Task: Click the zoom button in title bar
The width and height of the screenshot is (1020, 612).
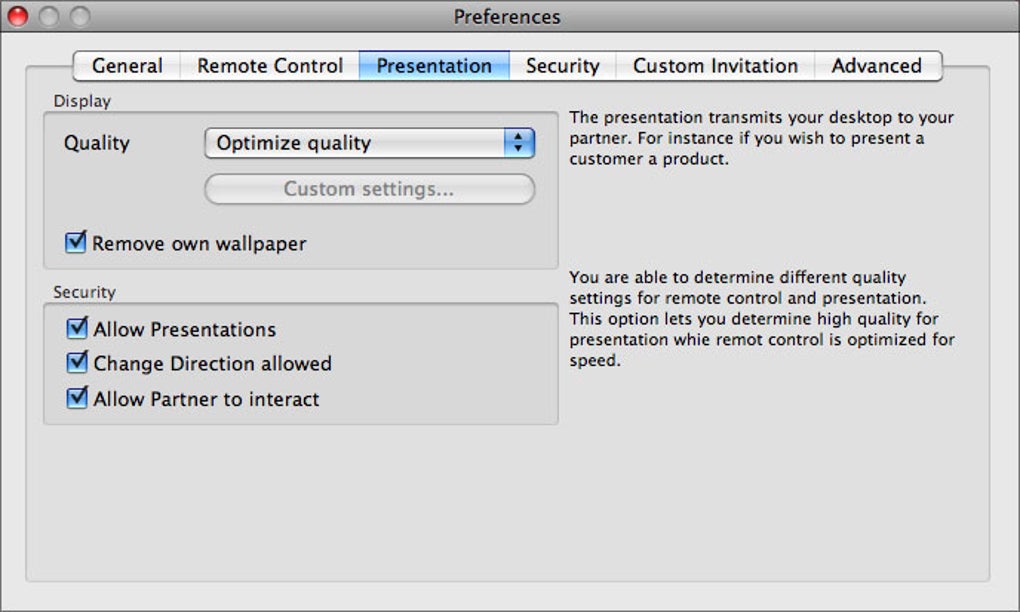Action: click(79, 16)
